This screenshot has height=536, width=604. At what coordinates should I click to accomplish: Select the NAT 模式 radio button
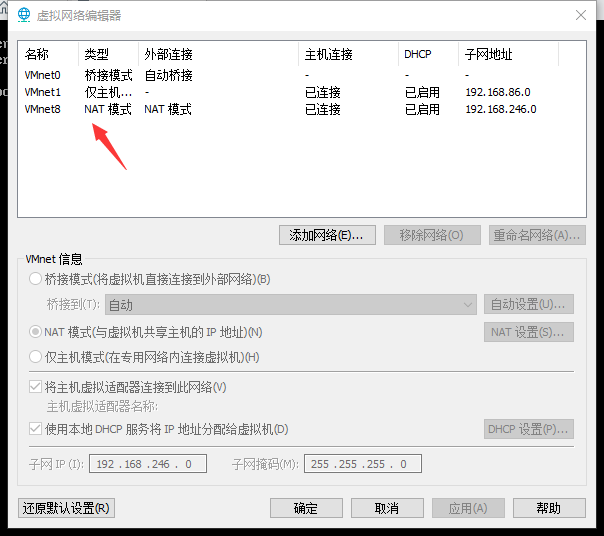[37, 332]
